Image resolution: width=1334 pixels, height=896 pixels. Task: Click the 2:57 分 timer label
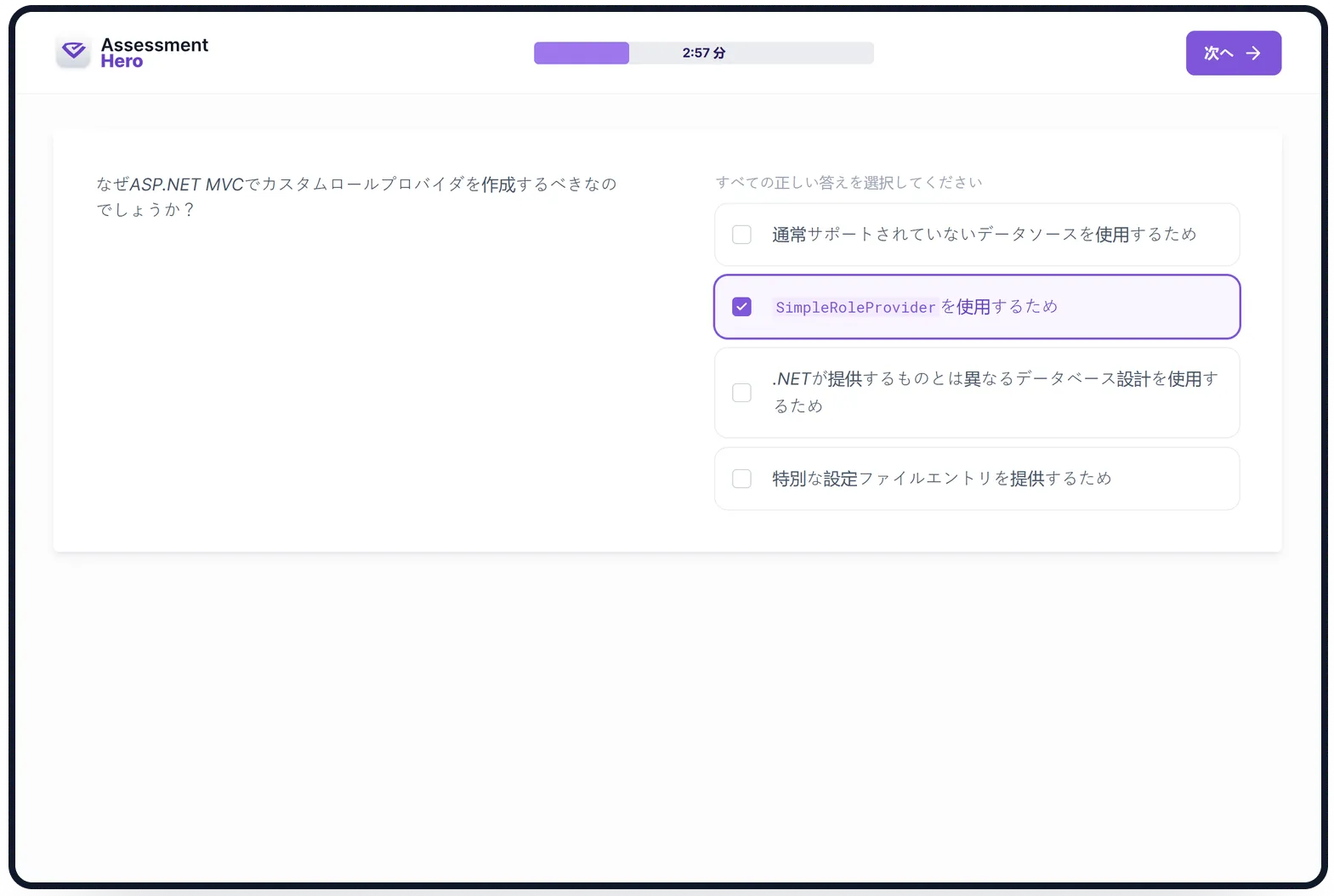(x=703, y=53)
